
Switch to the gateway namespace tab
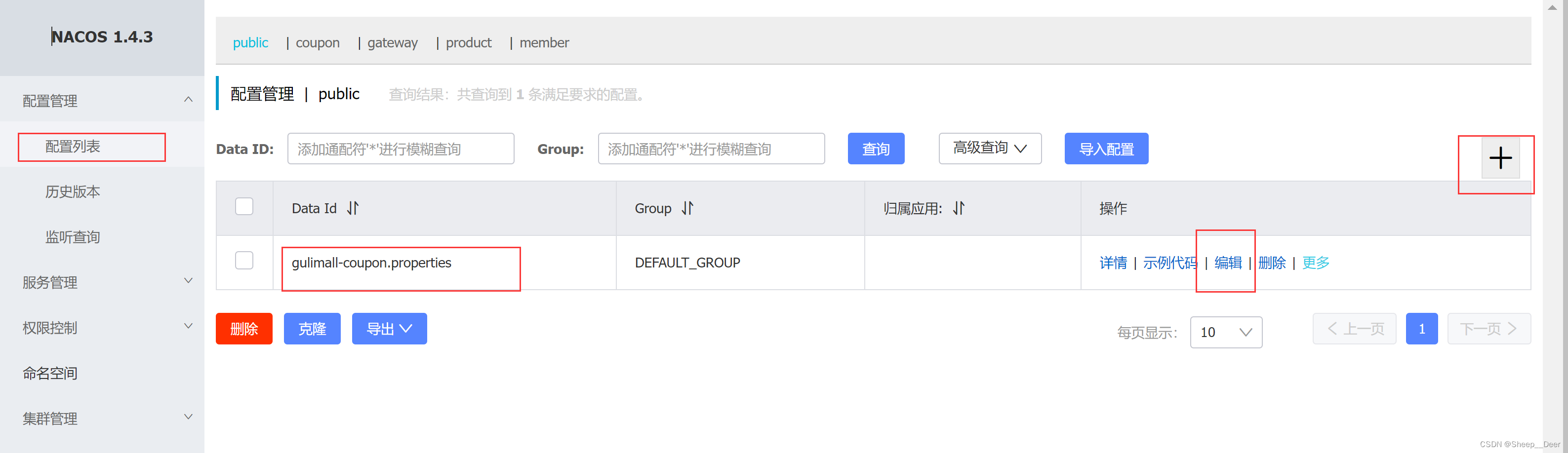(393, 42)
